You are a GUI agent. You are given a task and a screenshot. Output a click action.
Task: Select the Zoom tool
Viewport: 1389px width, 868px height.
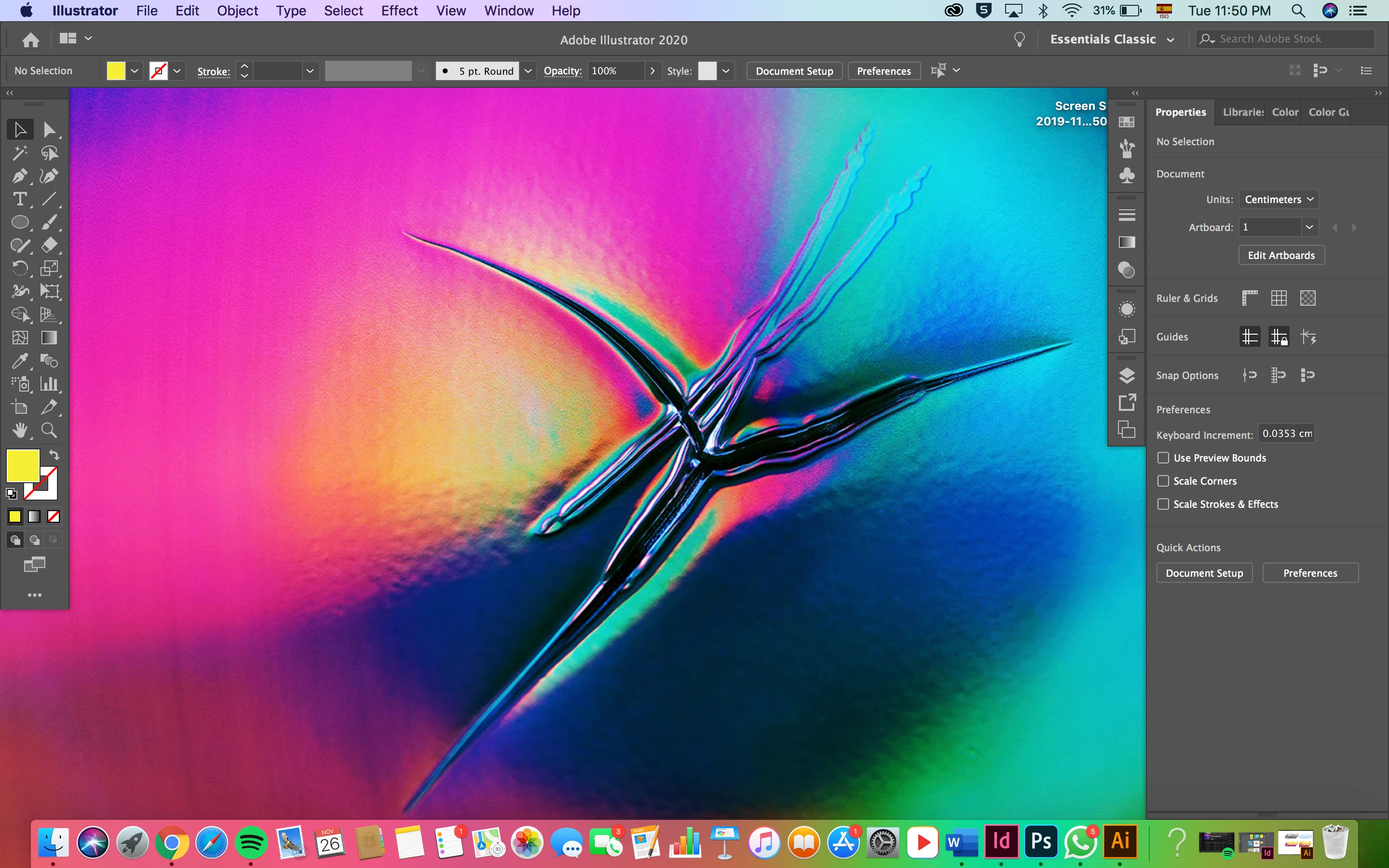coord(49,431)
